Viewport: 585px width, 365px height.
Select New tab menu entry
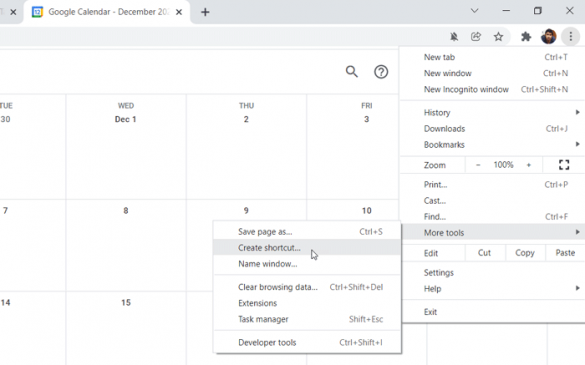tap(492, 57)
